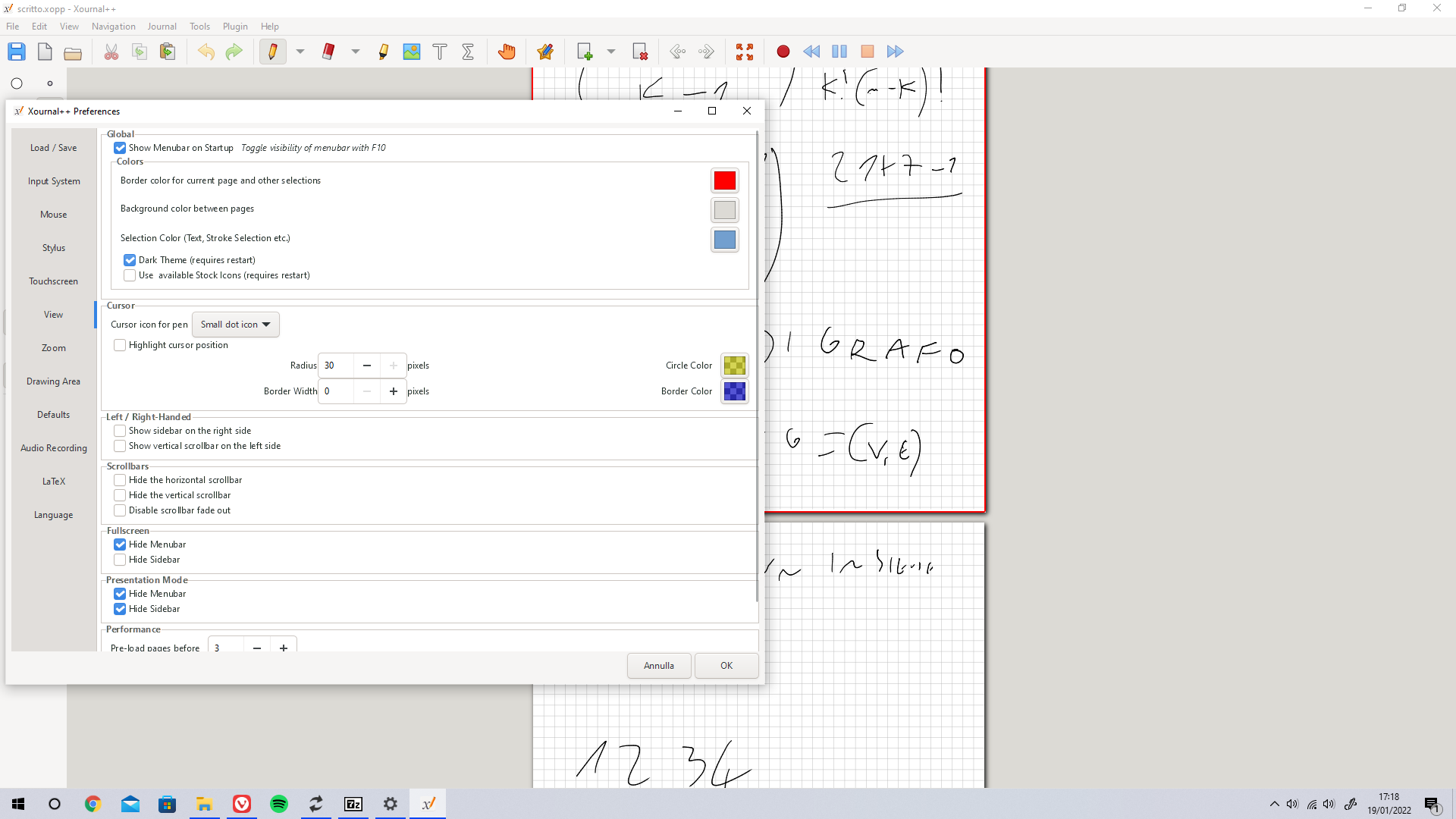
Task: Toggle fullscreen with red arrows icon
Action: click(x=745, y=52)
